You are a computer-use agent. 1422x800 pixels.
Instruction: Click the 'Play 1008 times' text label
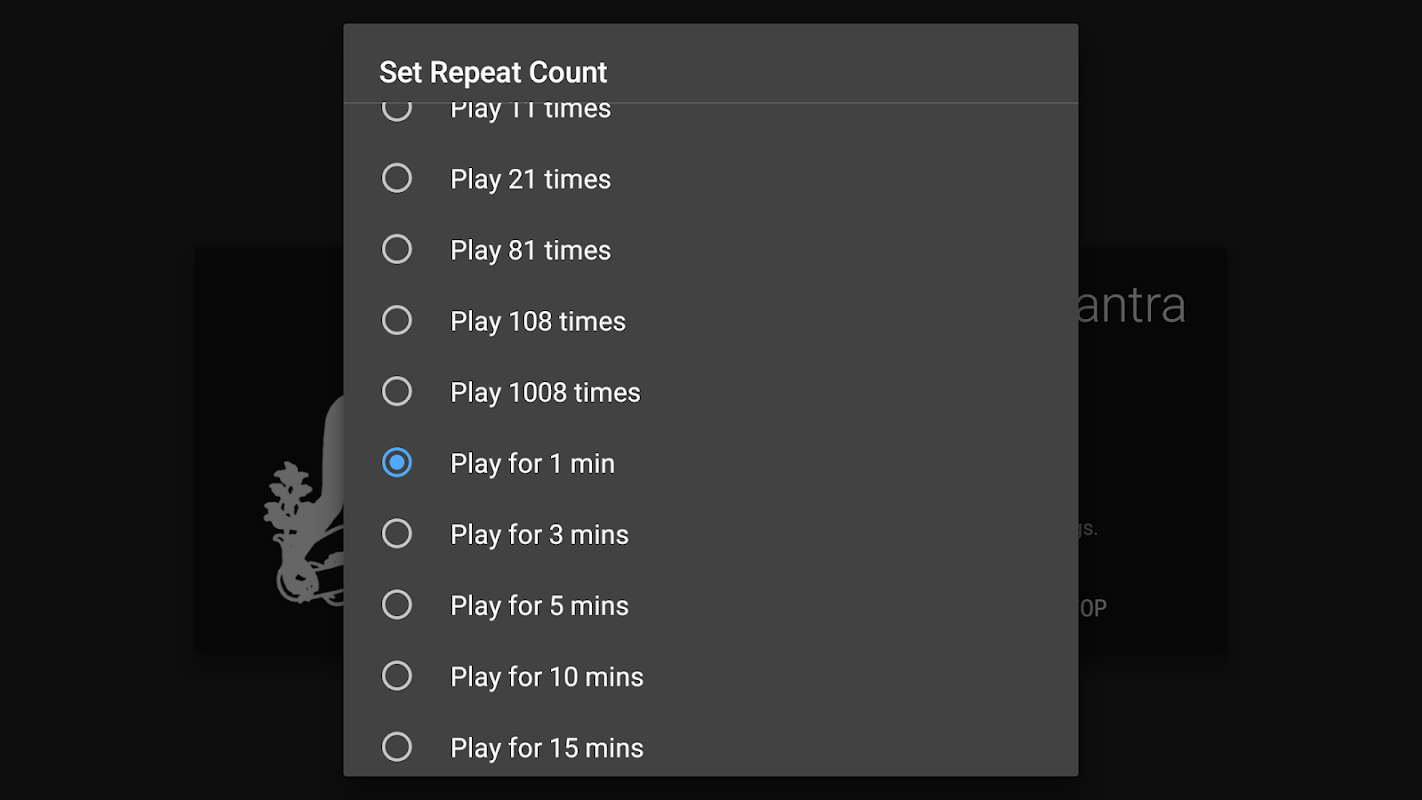545,392
